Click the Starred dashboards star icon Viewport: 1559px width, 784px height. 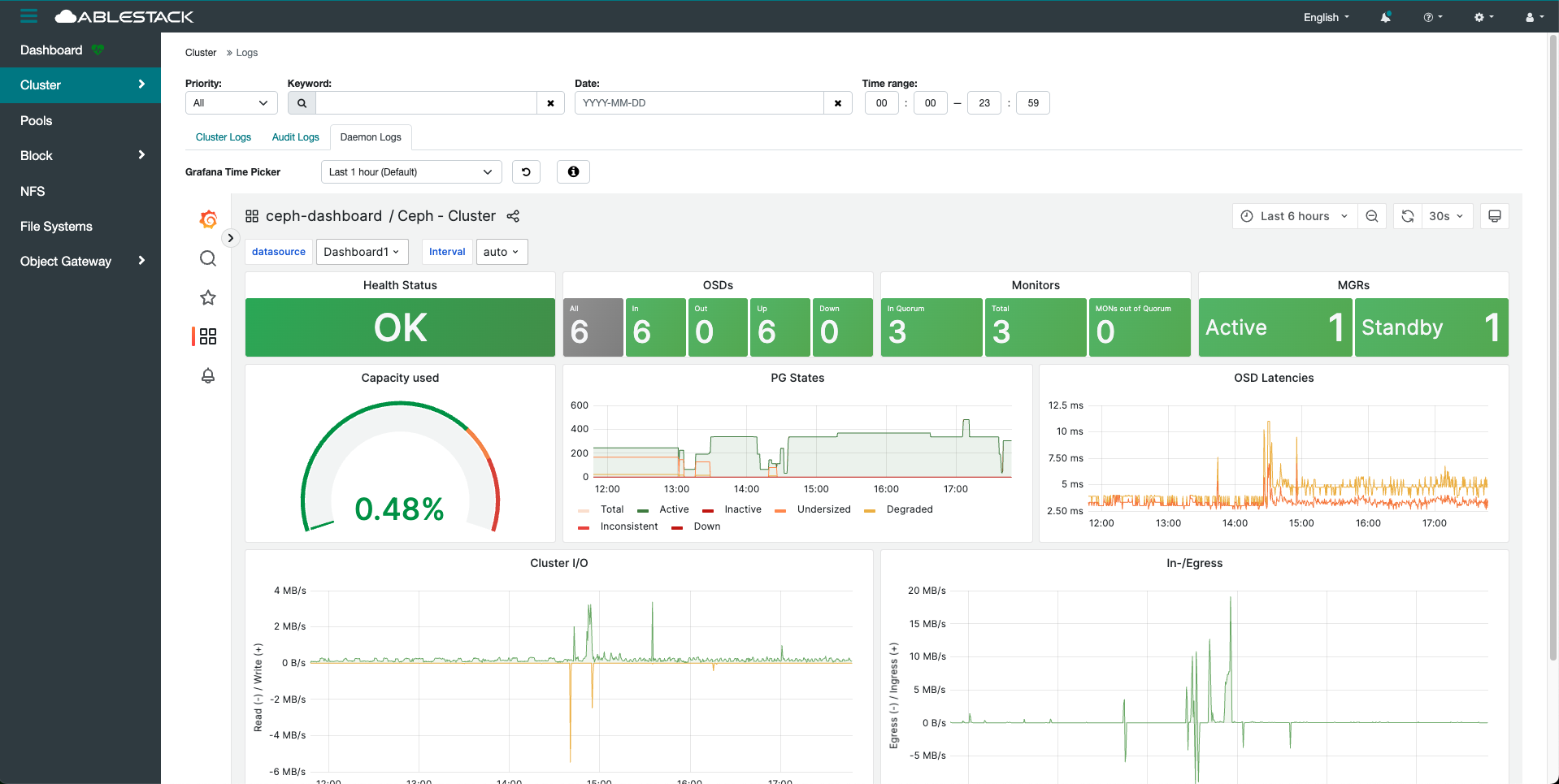(208, 297)
